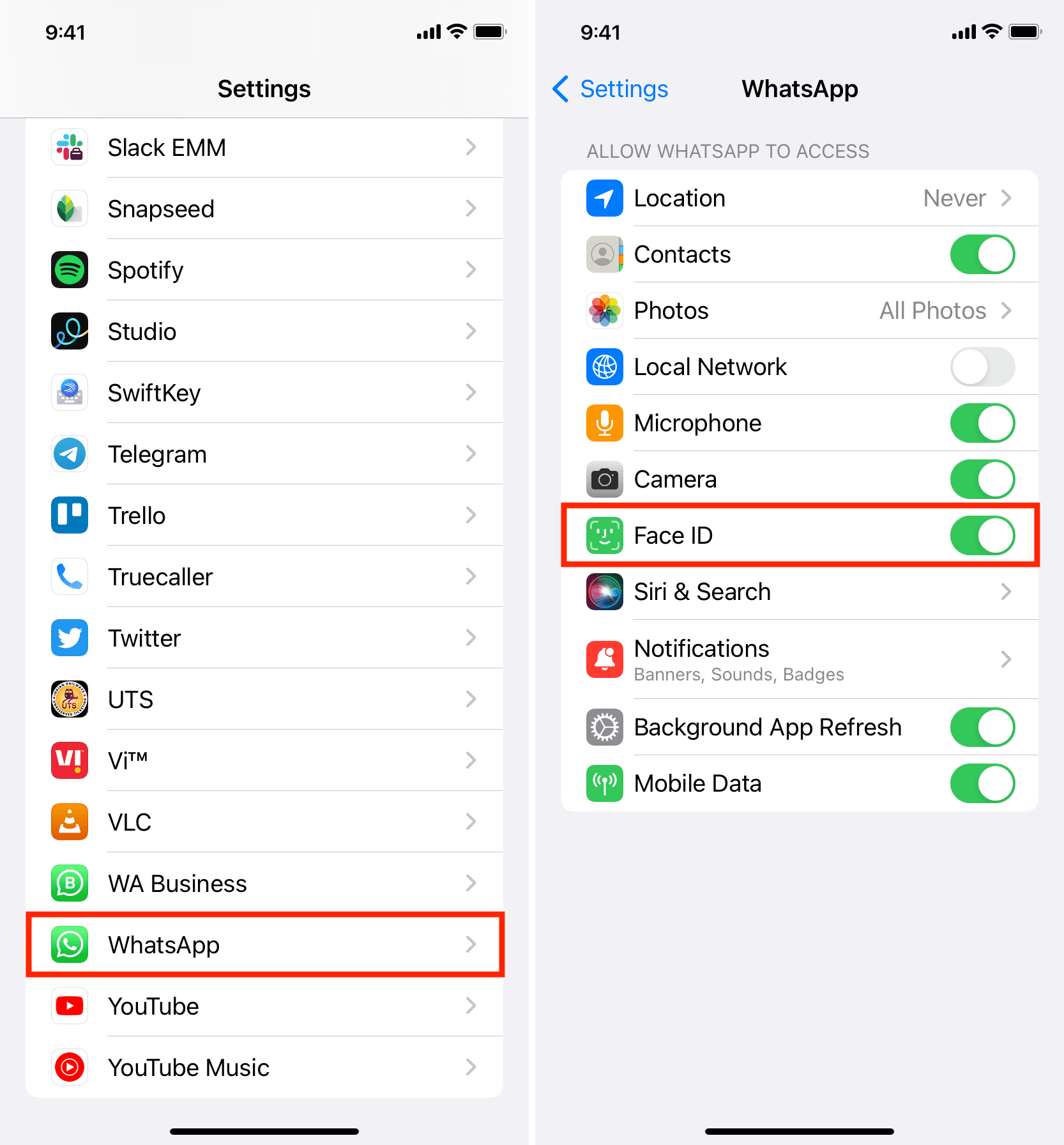This screenshot has height=1145, width=1064.
Task: Expand Notifications settings chevron
Action: tap(1006, 659)
